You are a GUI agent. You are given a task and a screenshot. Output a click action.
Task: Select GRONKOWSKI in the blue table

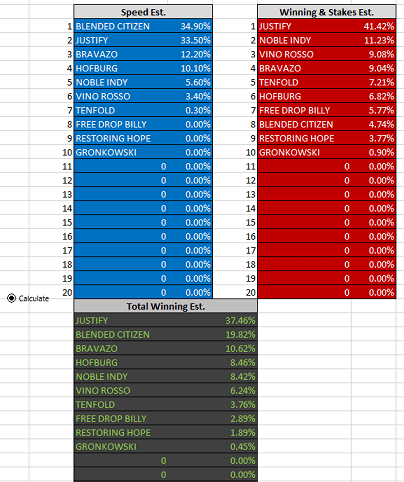point(121,152)
